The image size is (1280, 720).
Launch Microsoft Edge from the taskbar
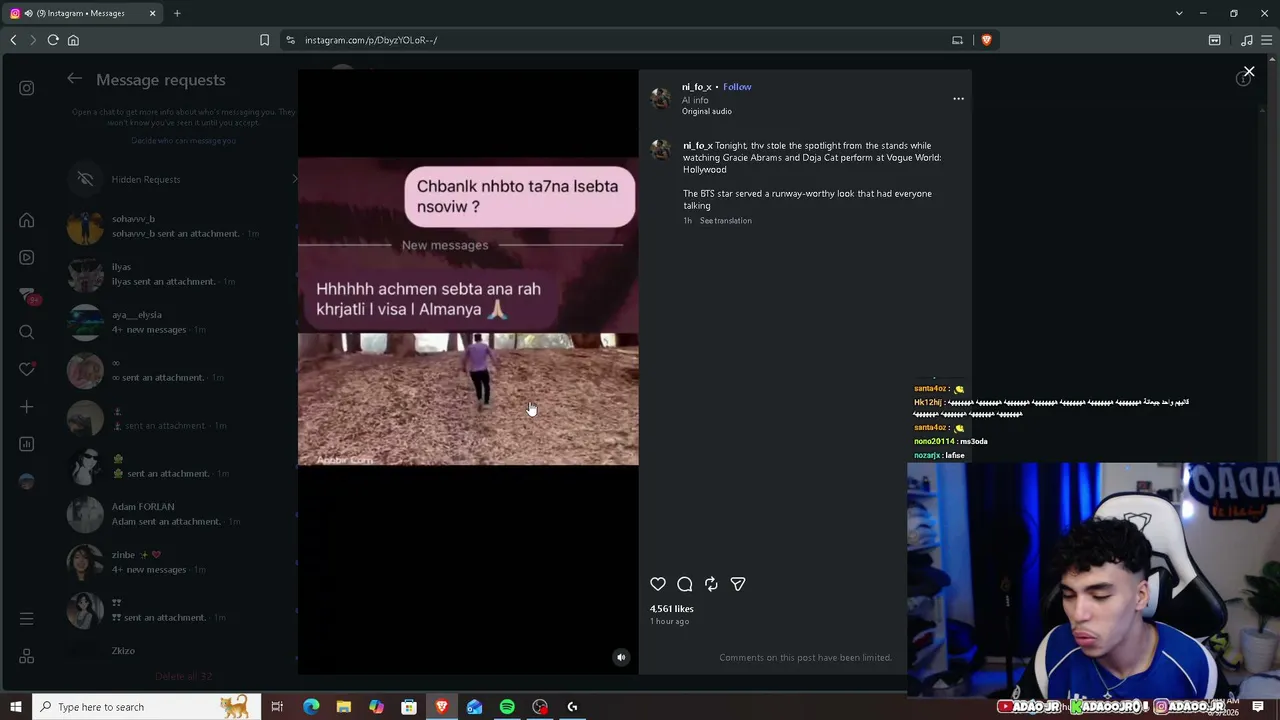tap(311, 707)
